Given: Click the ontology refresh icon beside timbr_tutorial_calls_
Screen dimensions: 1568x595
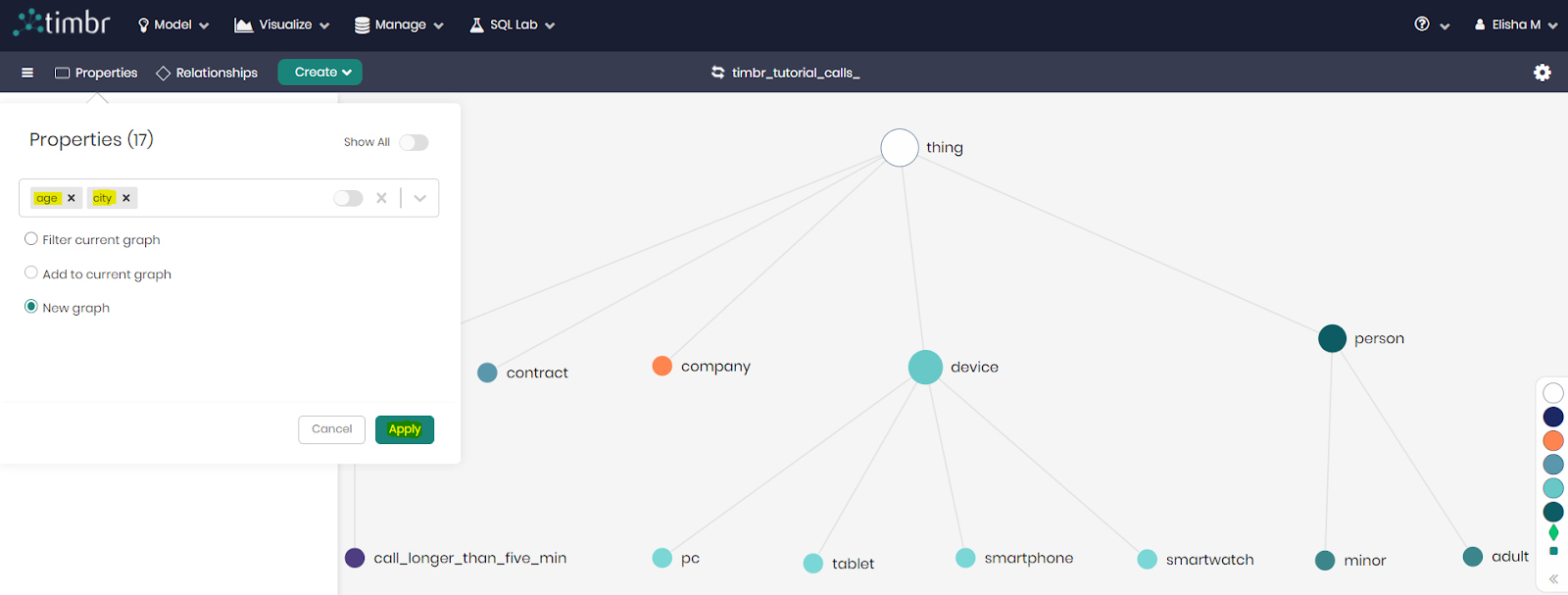Looking at the screenshot, I should 717,73.
